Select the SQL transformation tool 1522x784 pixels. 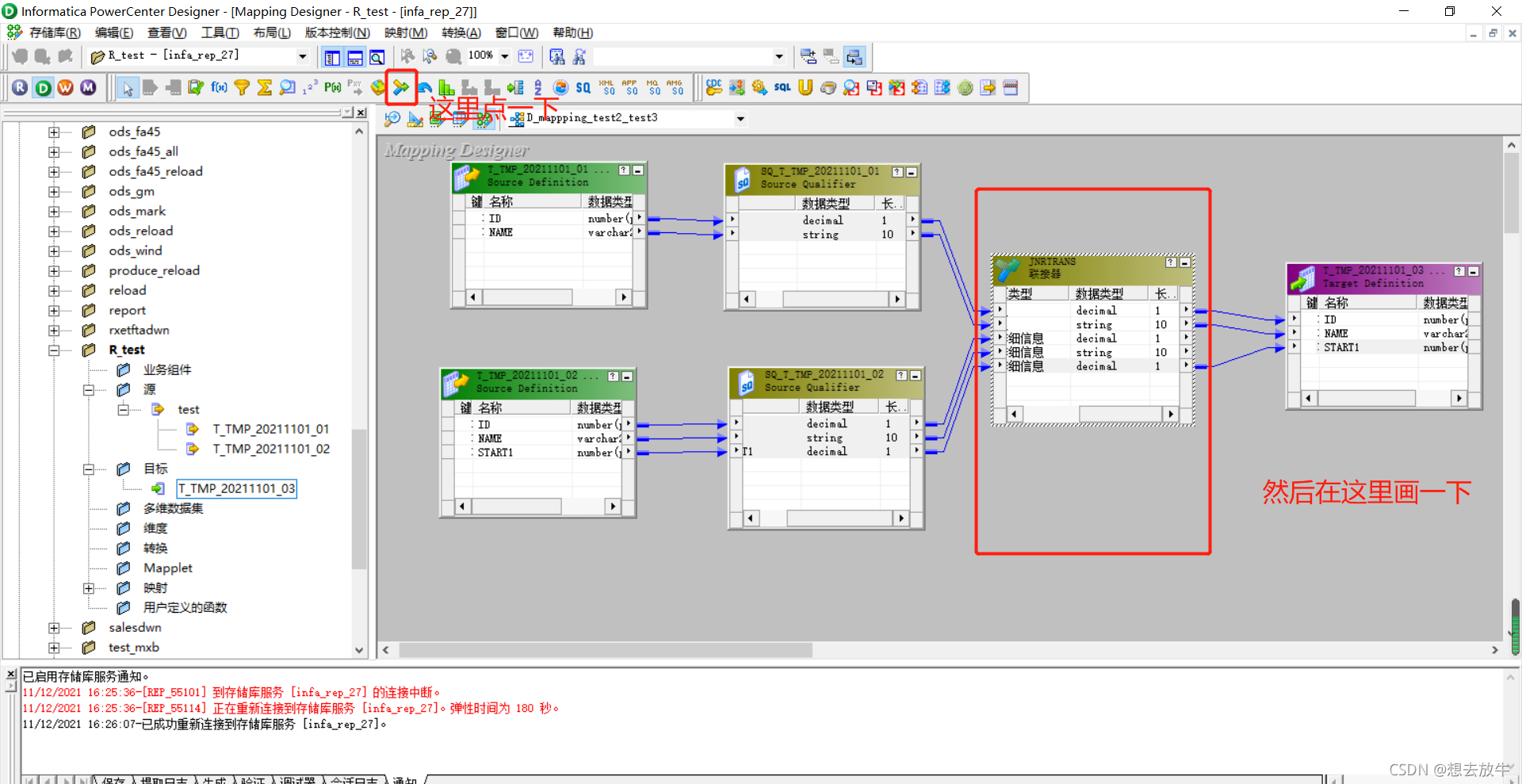point(782,87)
